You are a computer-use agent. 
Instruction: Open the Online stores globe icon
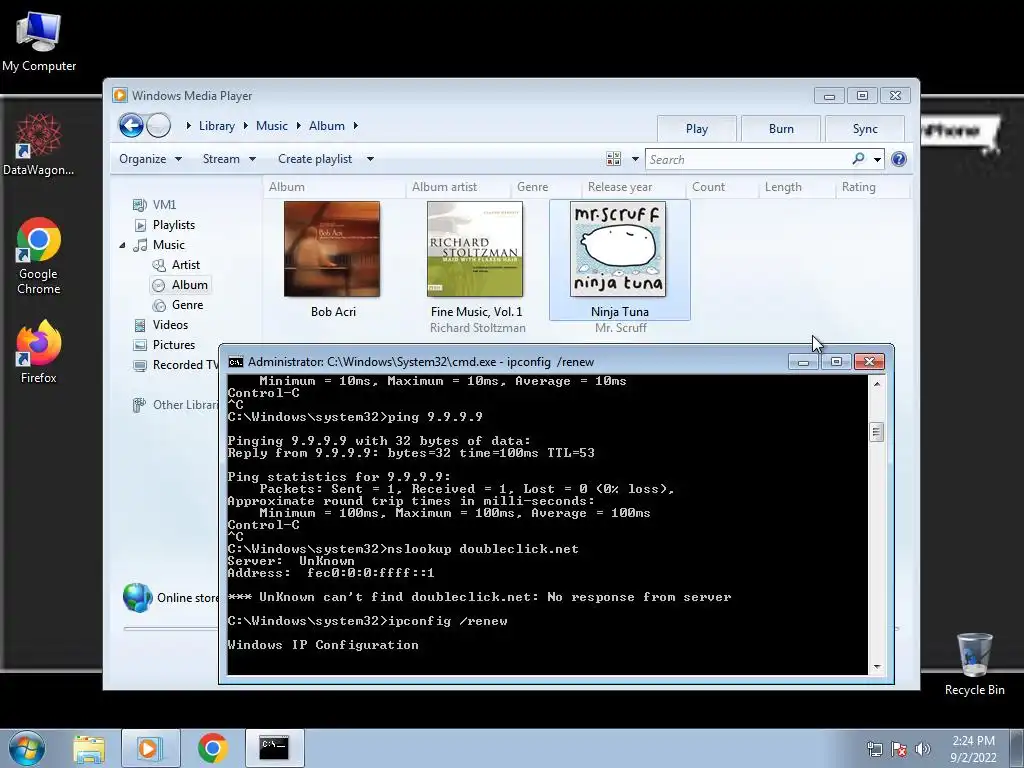pyautogui.click(x=138, y=598)
